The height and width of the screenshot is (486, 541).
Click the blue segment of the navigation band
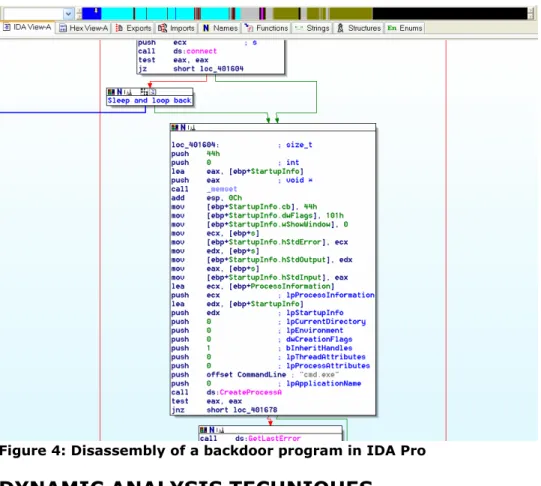pos(91,13)
